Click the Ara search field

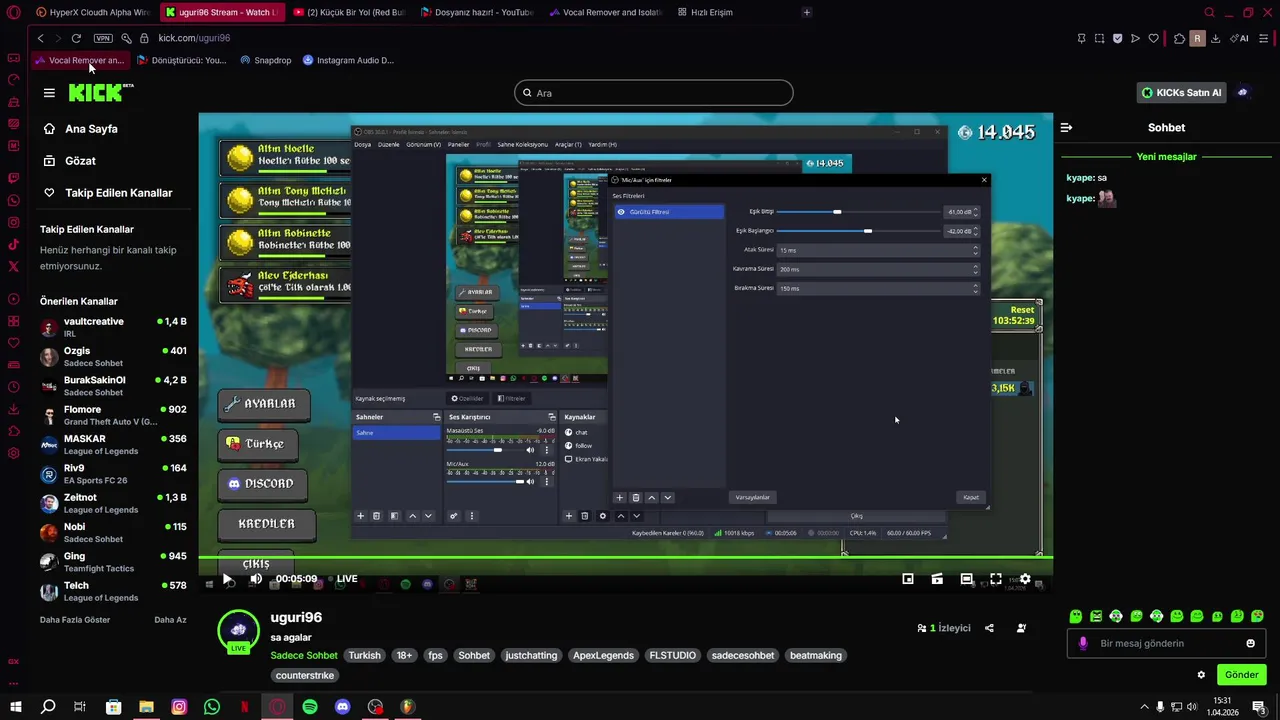[x=654, y=93]
